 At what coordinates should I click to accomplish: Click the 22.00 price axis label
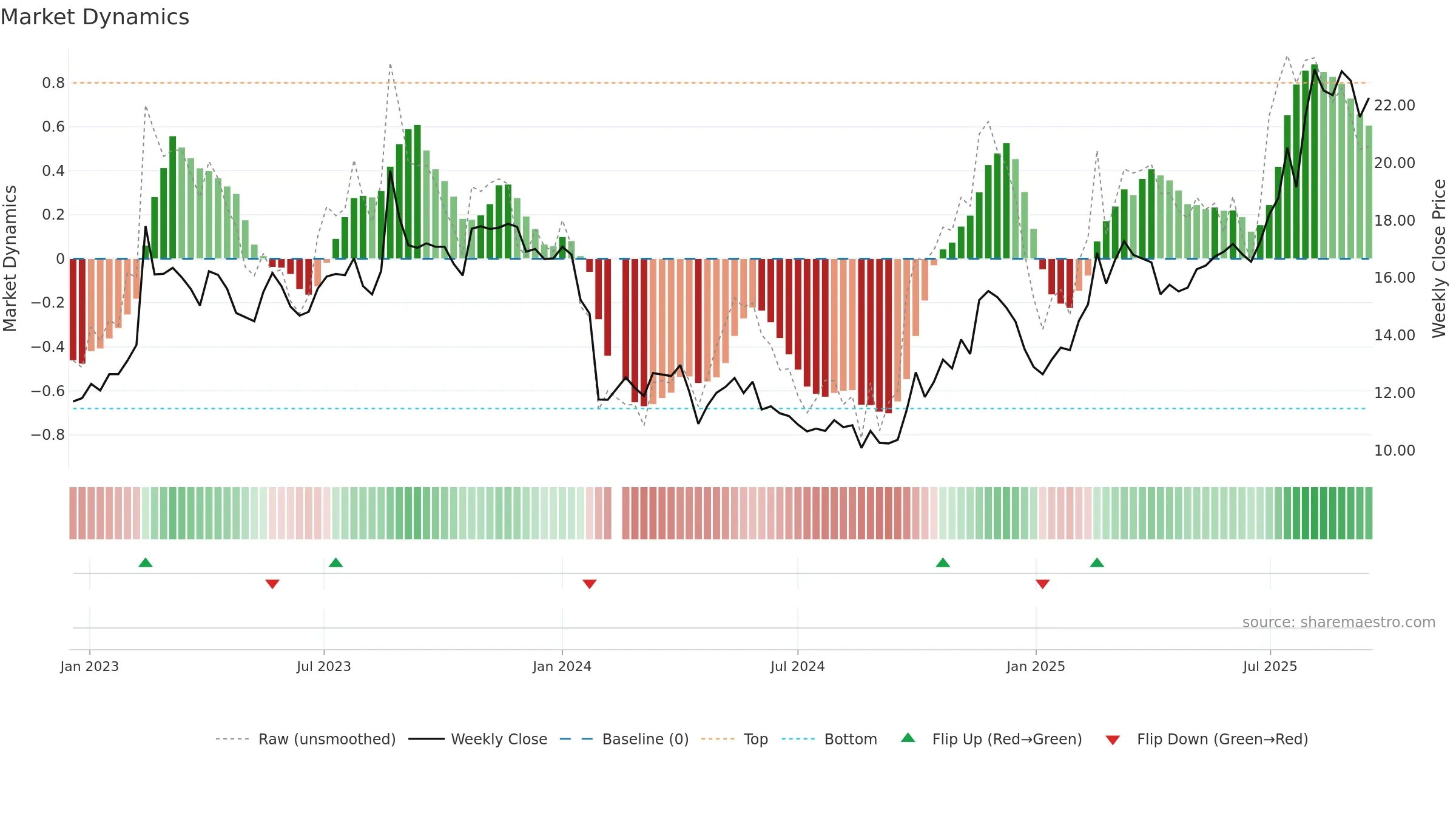point(1395,106)
